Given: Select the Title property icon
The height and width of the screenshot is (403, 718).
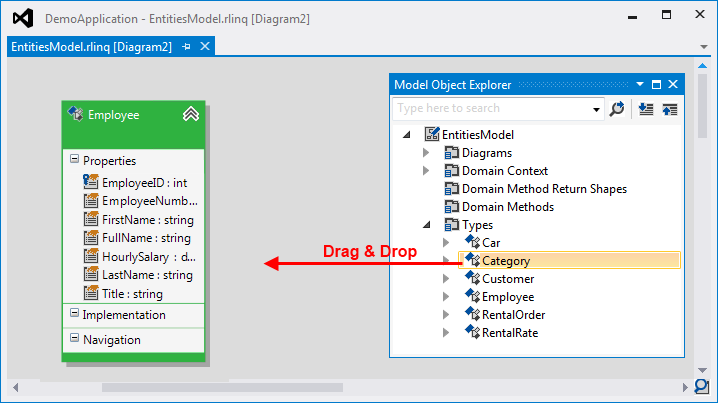Looking at the screenshot, I should [x=91, y=293].
